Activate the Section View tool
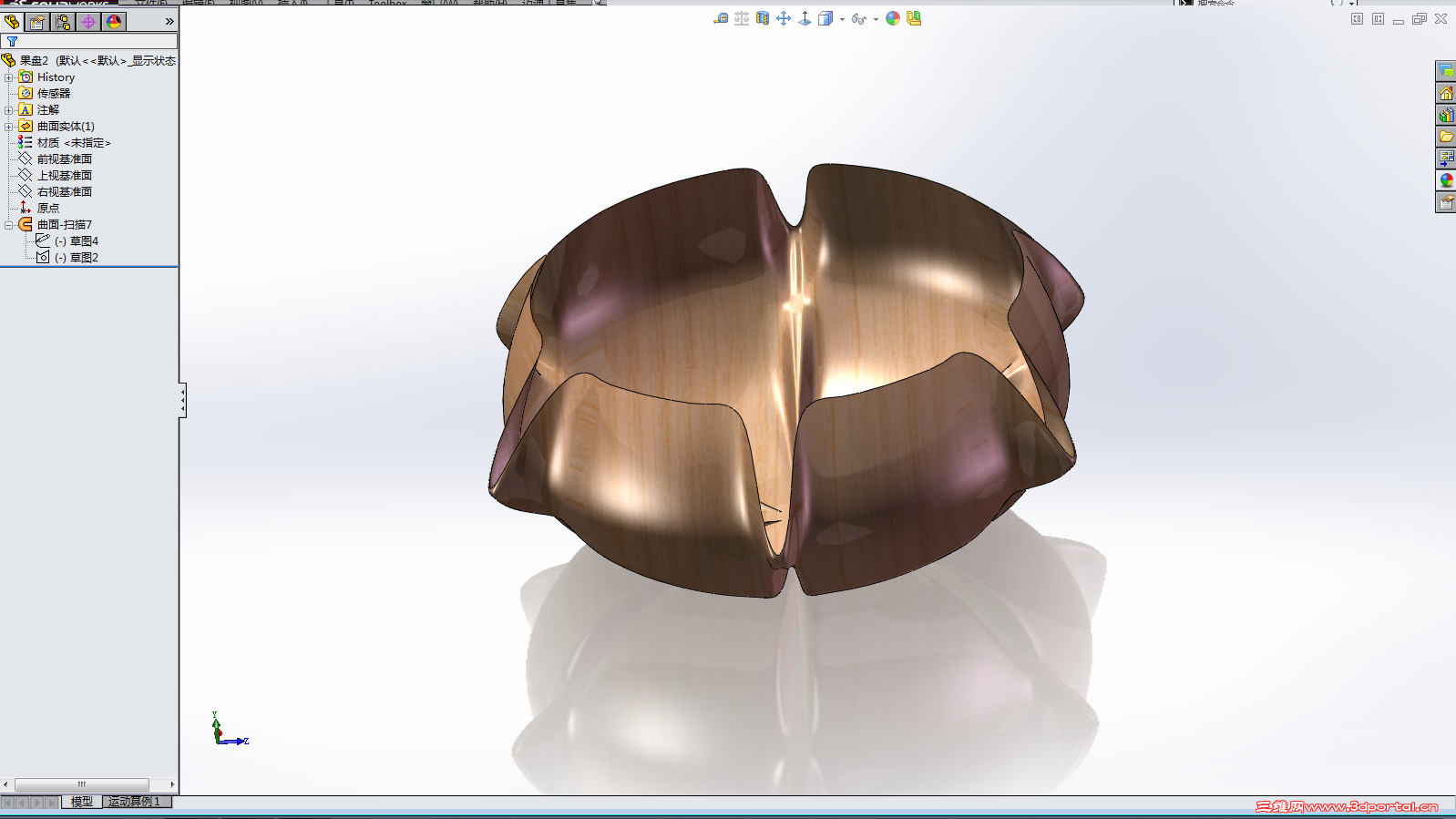Viewport: 1456px width, 819px height. (763, 18)
